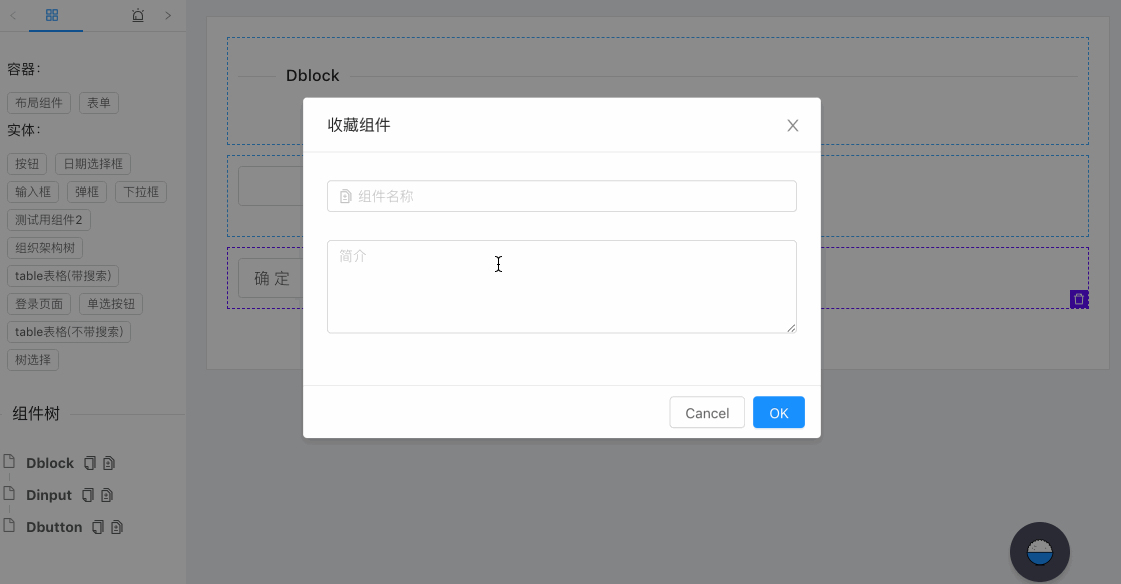Click the copy icon for Dblock
Image resolution: width=1121 pixels, height=584 pixels.
[x=89, y=463]
